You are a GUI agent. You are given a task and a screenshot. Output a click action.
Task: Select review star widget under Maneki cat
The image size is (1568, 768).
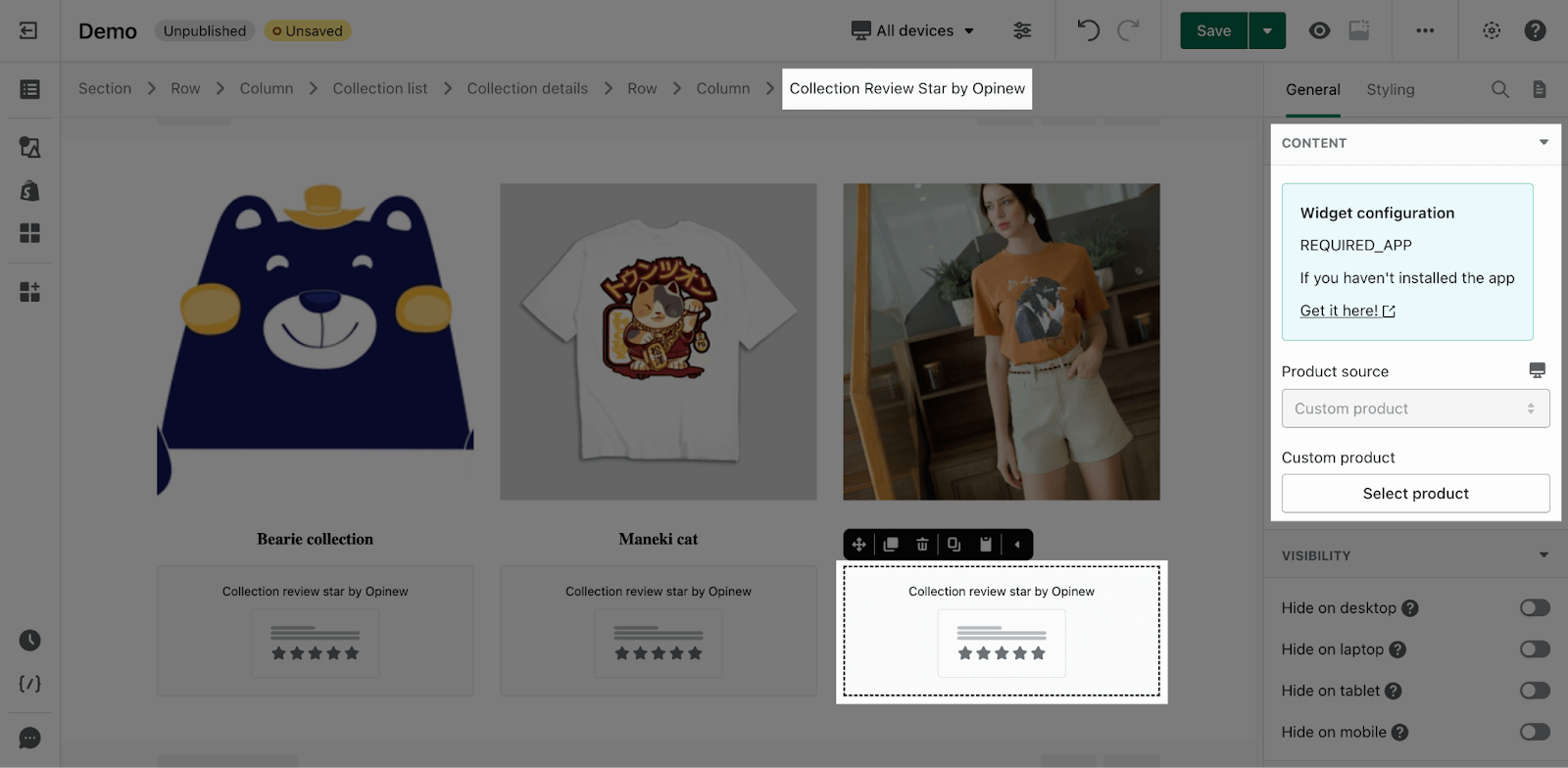(x=659, y=631)
